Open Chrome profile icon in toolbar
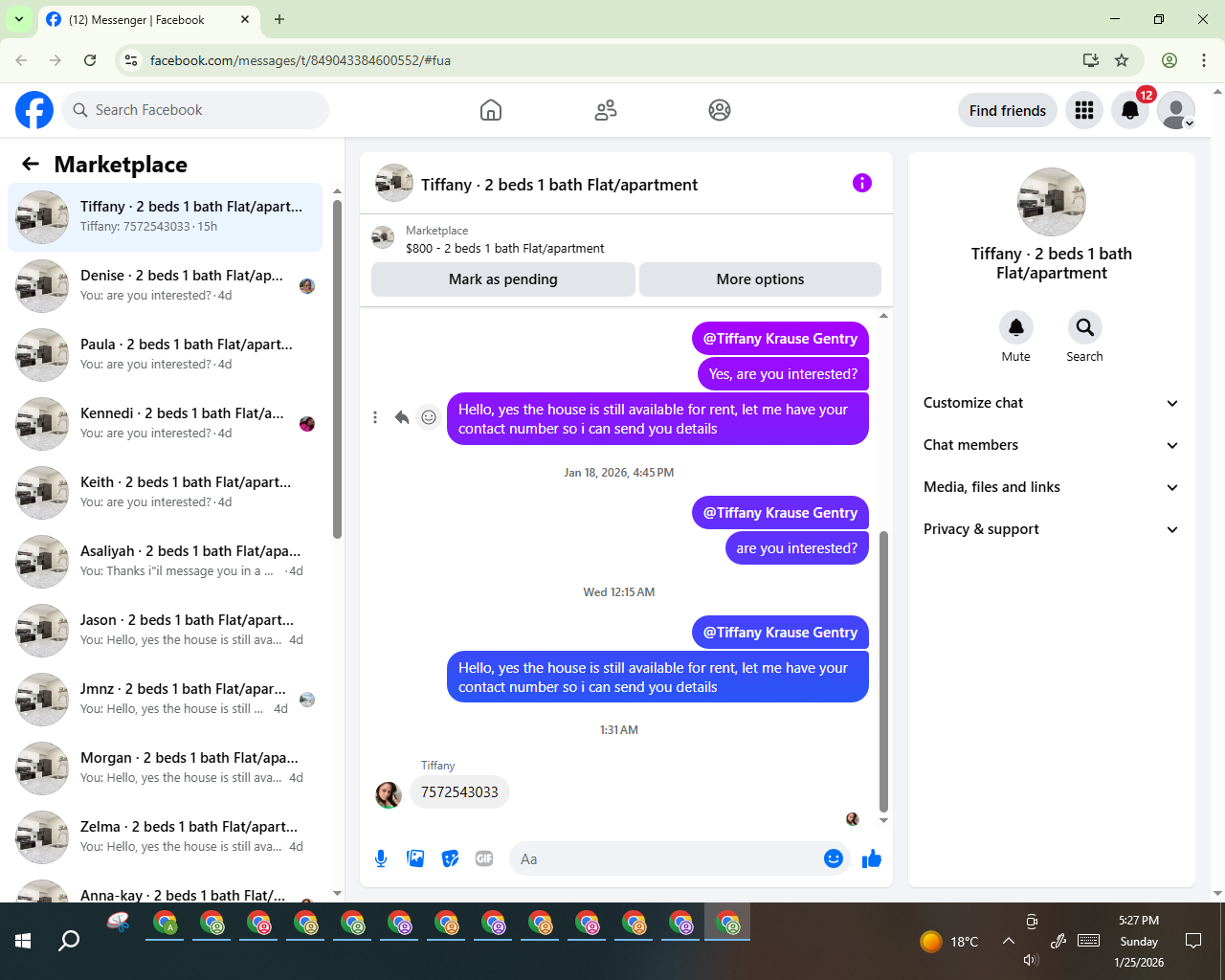 pos(1169,60)
